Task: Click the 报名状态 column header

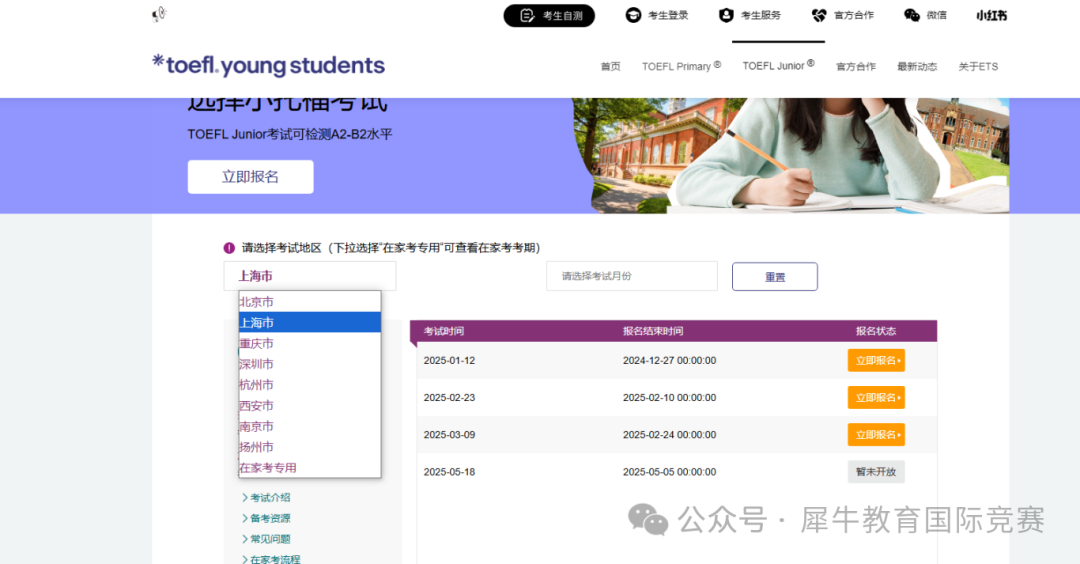Action: [876, 331]
